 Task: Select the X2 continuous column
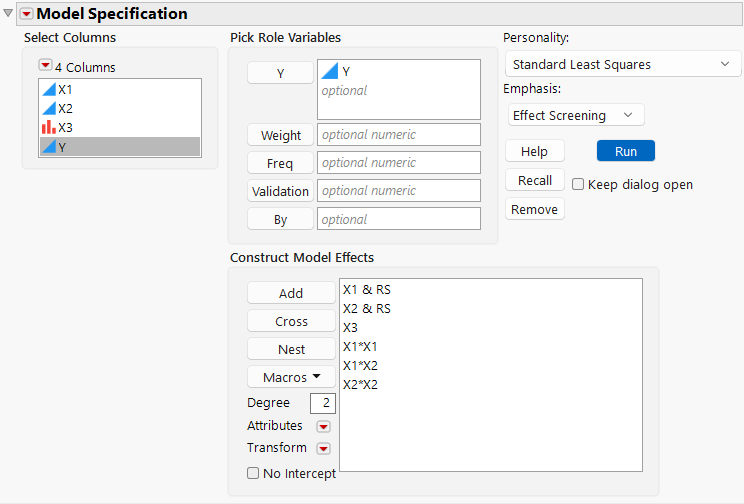[65, 108]
